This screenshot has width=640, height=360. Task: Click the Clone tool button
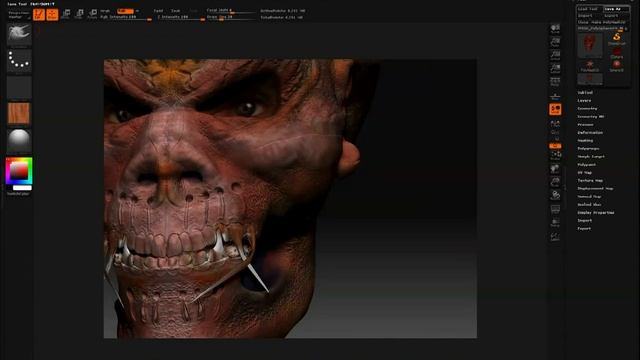coord(583,22)
